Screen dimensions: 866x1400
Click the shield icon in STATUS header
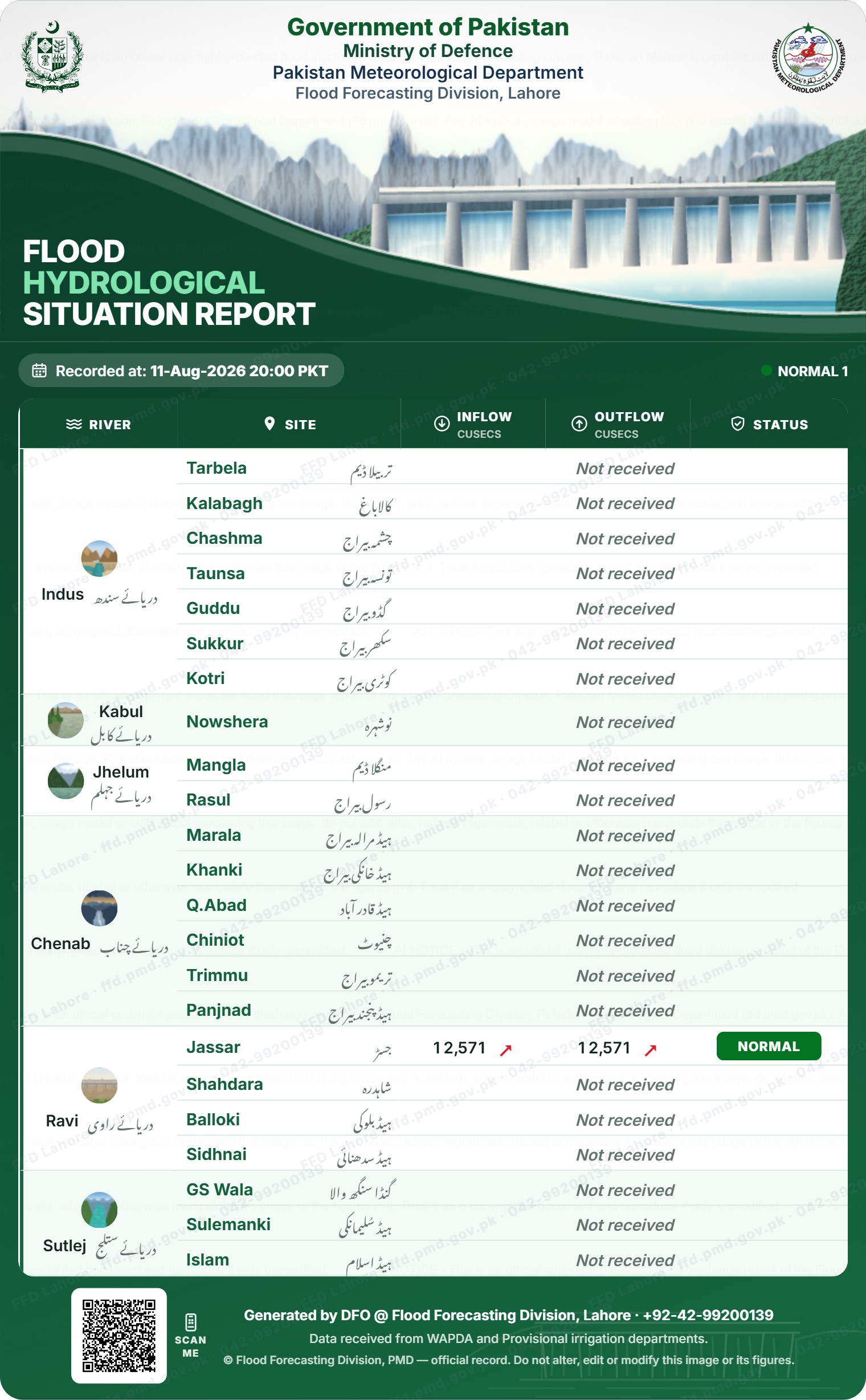[x=738, y=424]
